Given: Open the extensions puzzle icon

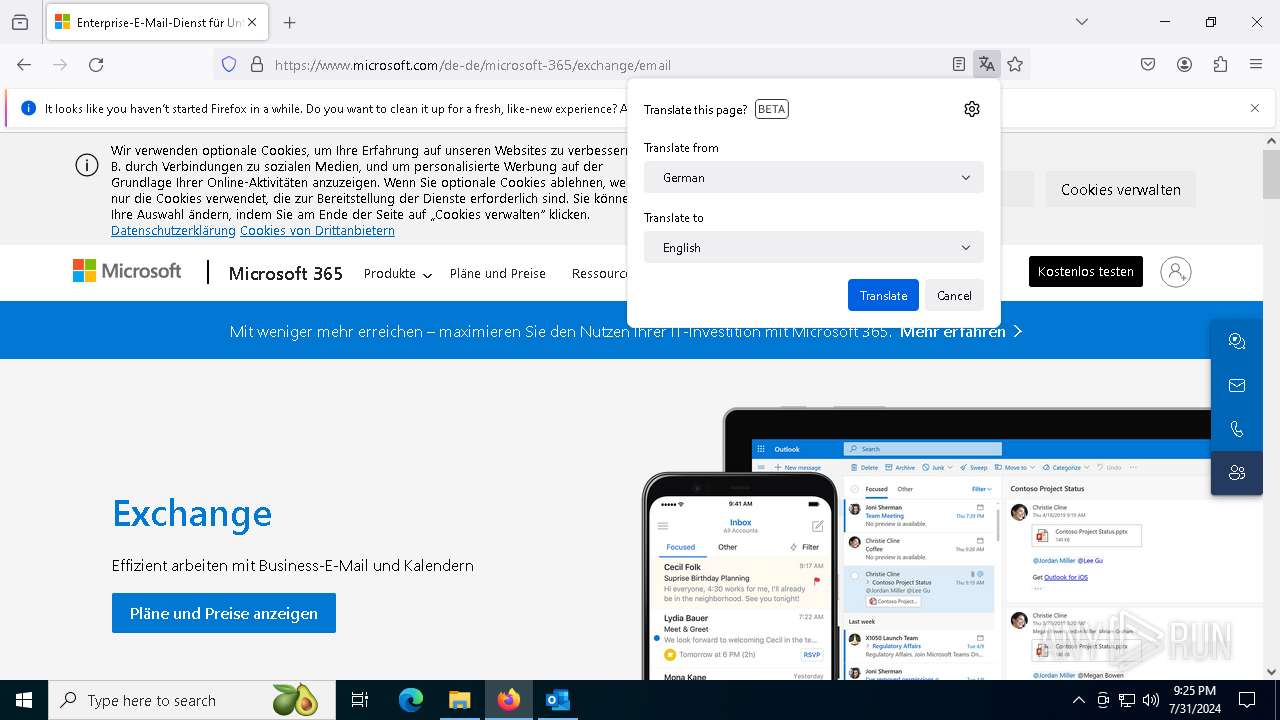Looking at the screenshot, I should (x=1220, y=64).
